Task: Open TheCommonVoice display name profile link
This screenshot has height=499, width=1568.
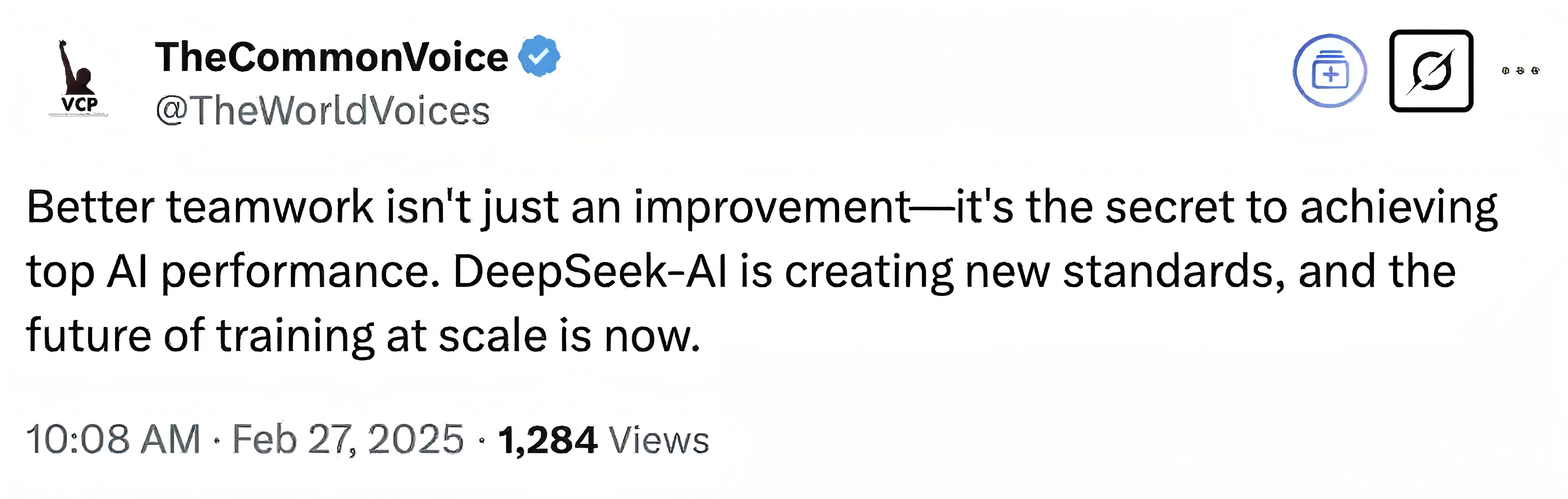Action: (x=331, y=57)
